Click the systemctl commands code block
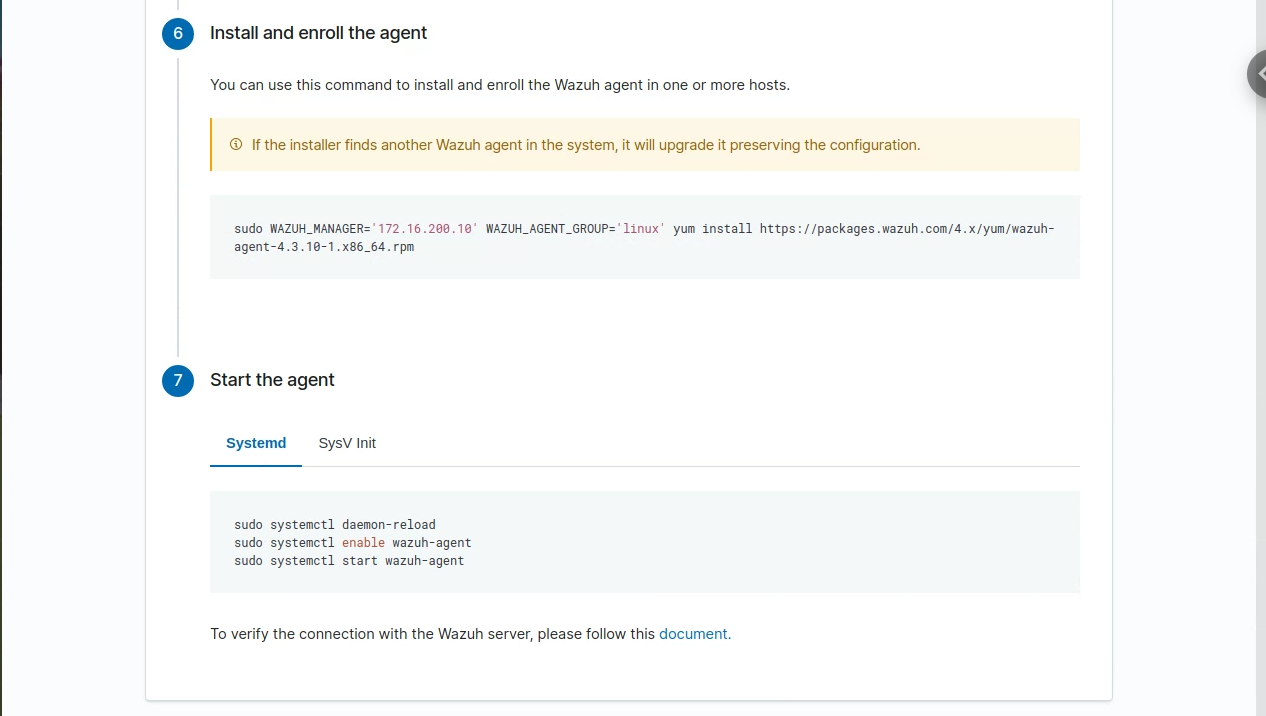This screenshot has height=716, width=1266. pyautogui.click(x=645, y=542)
